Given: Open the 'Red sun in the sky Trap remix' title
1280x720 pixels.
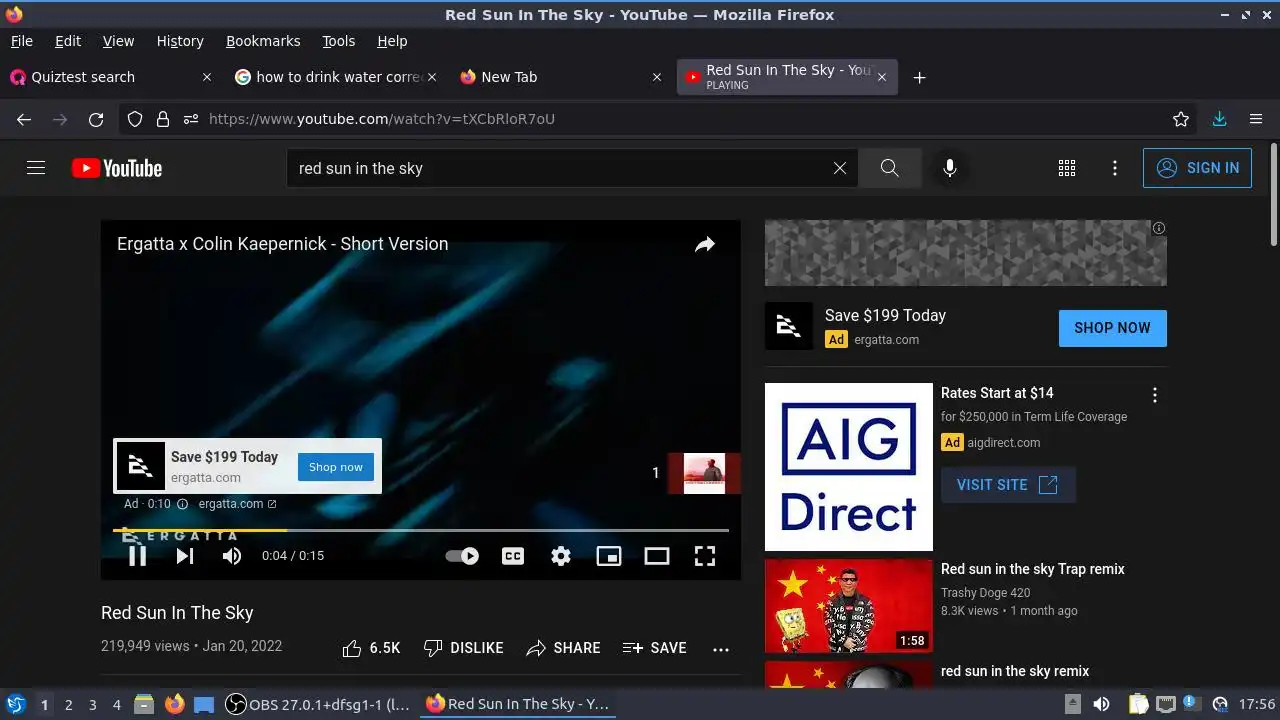Looking at the screenshot, I should pyautogui.click(x=1033, y=569).
